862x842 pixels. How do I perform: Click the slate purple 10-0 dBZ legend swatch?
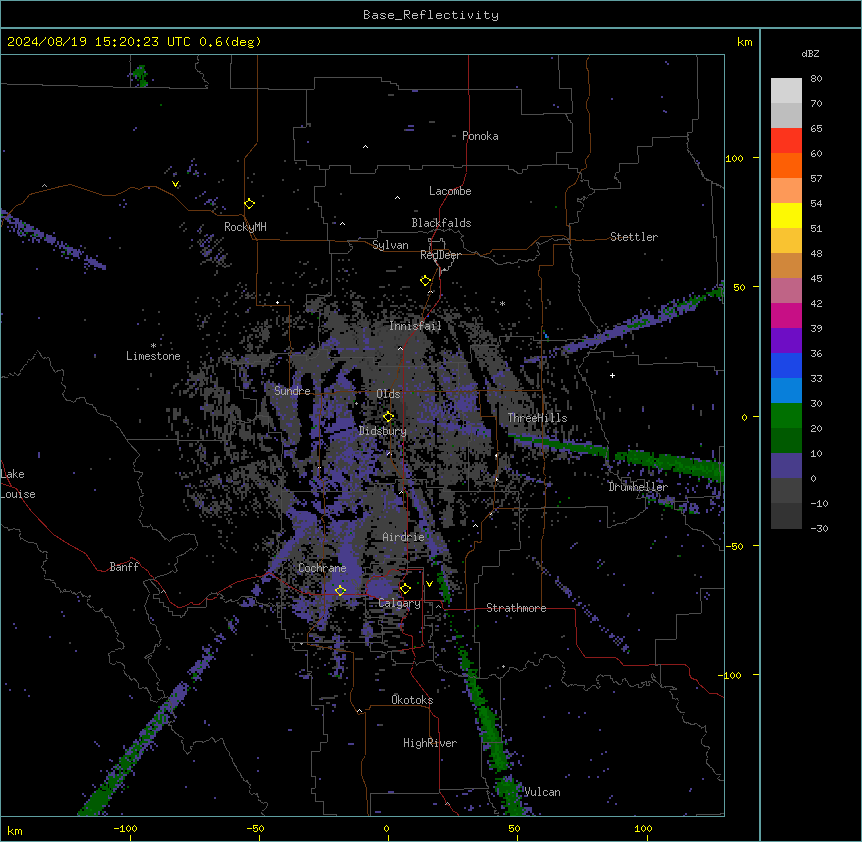click(x=786, y=466)
